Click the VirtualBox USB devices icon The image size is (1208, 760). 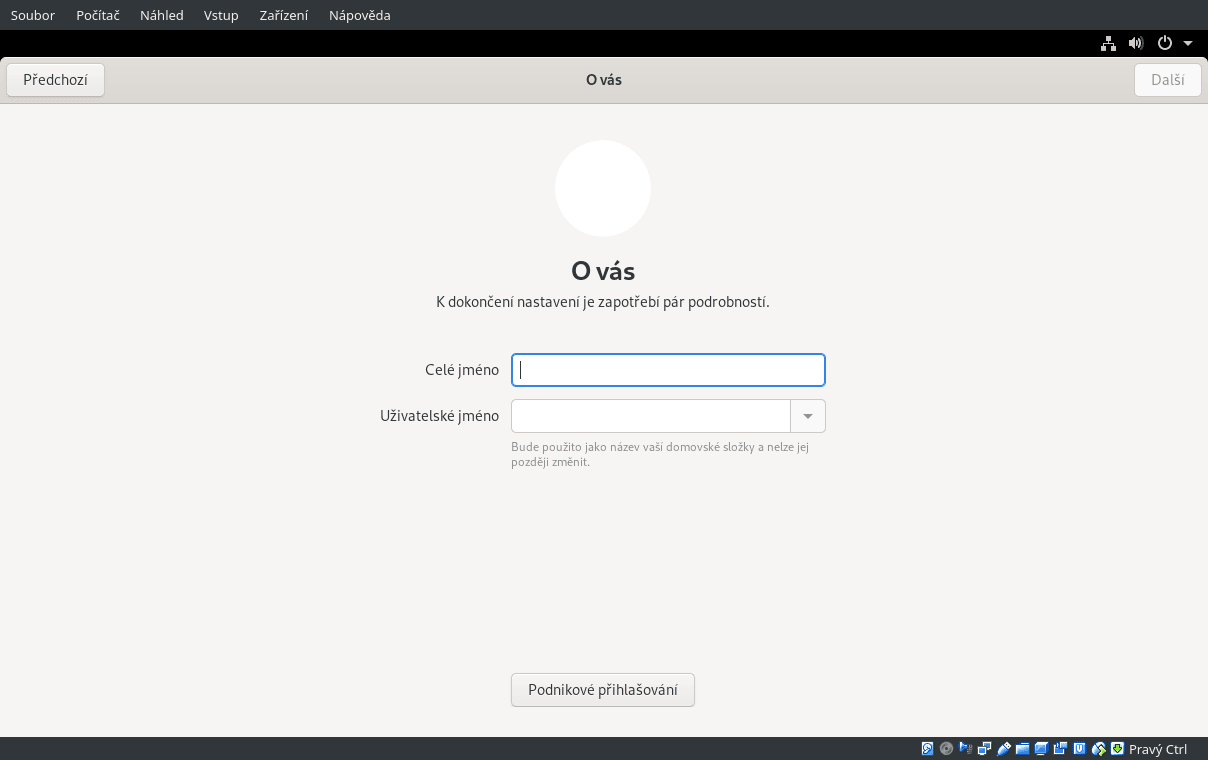(1003, 748)
